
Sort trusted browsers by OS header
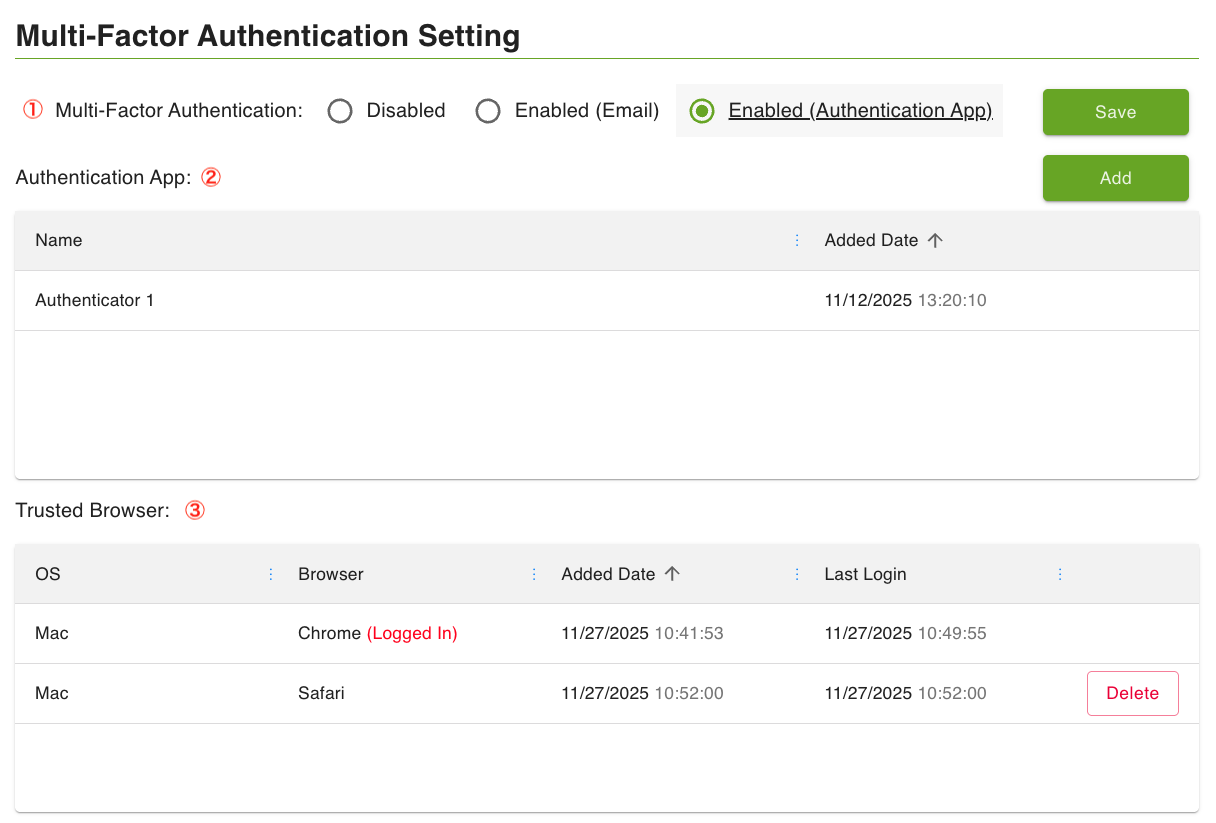[48, 574]
